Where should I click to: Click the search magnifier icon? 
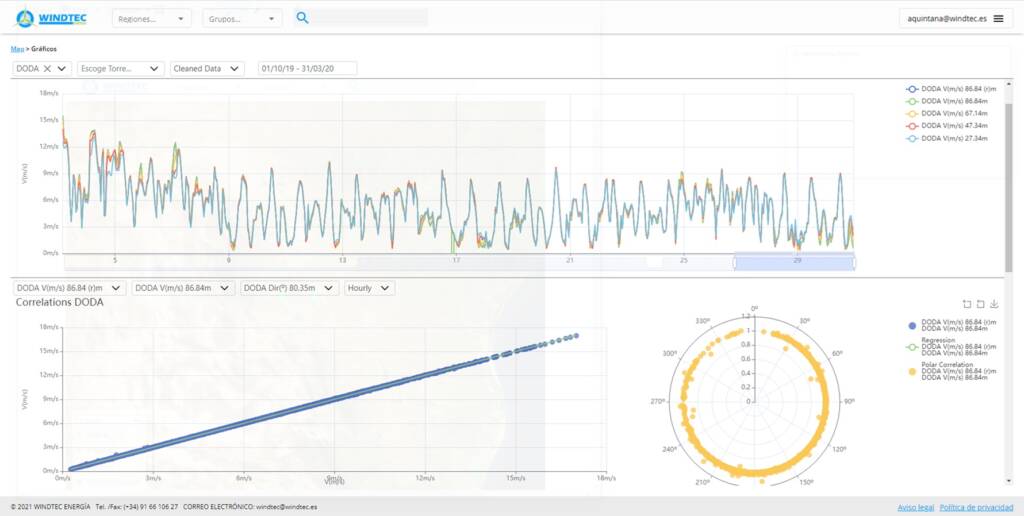coord(302,18)
